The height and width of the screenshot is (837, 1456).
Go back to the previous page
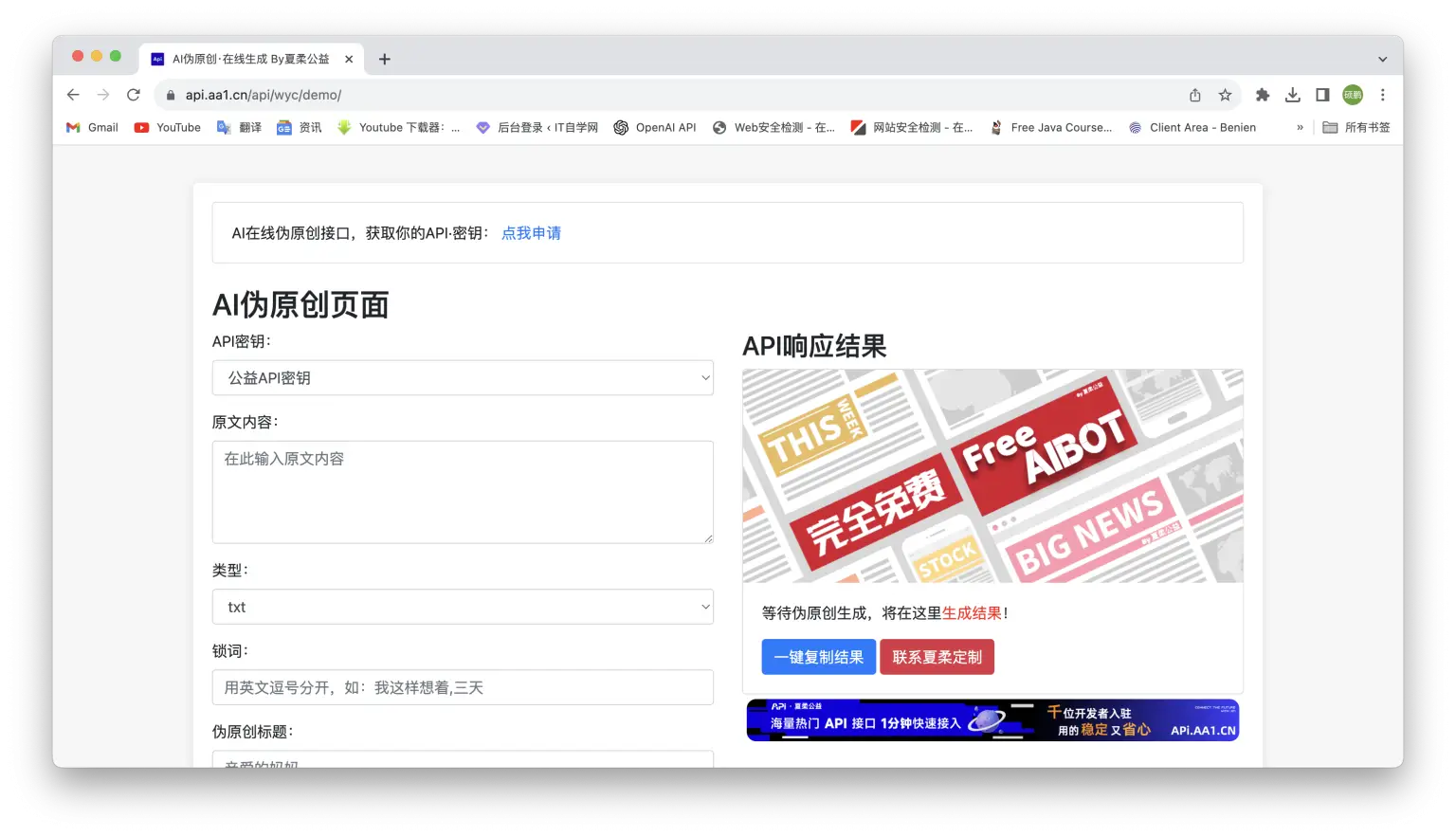click(73, 95)
